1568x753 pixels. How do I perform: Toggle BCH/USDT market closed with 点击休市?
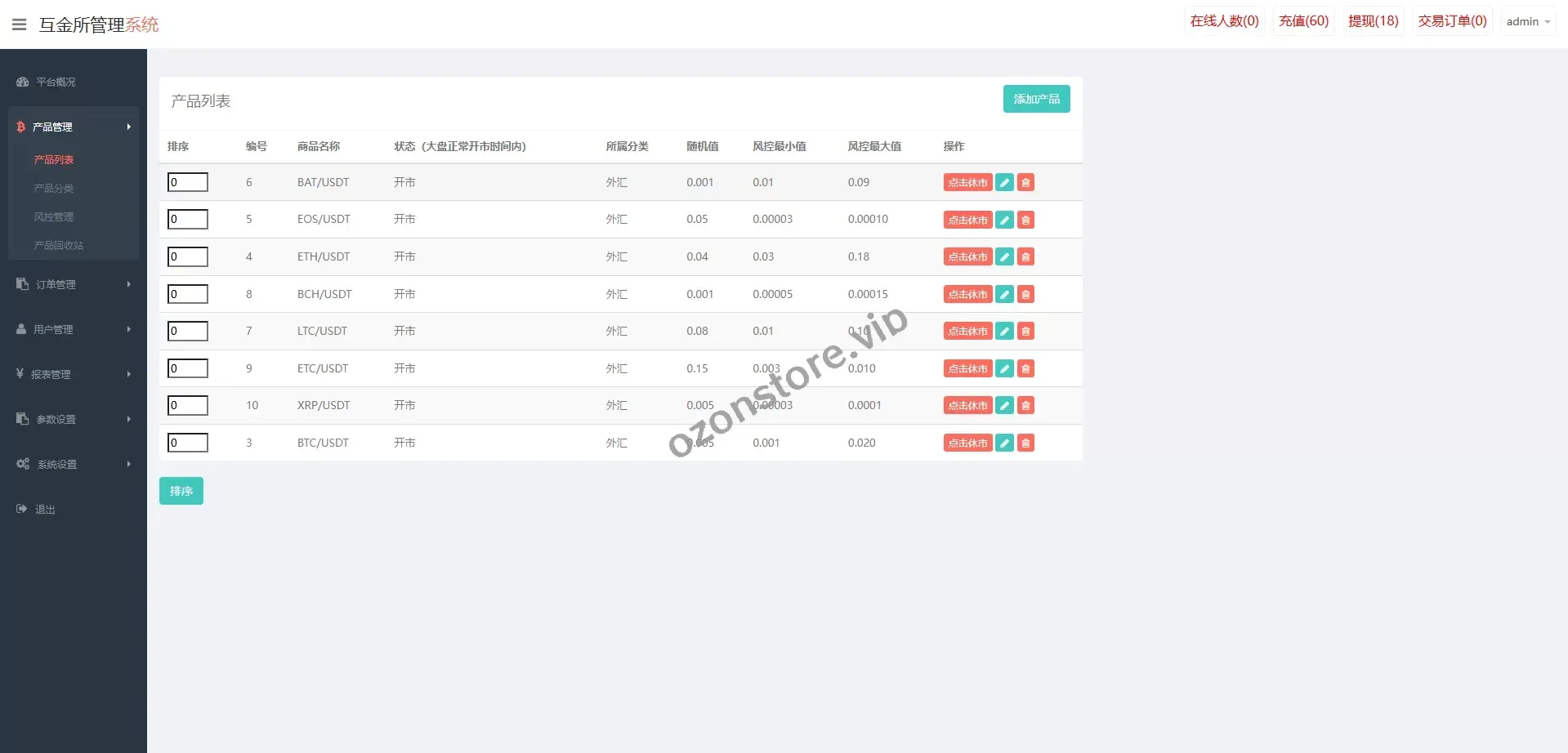pyautogui.click(x=967, y=294)
